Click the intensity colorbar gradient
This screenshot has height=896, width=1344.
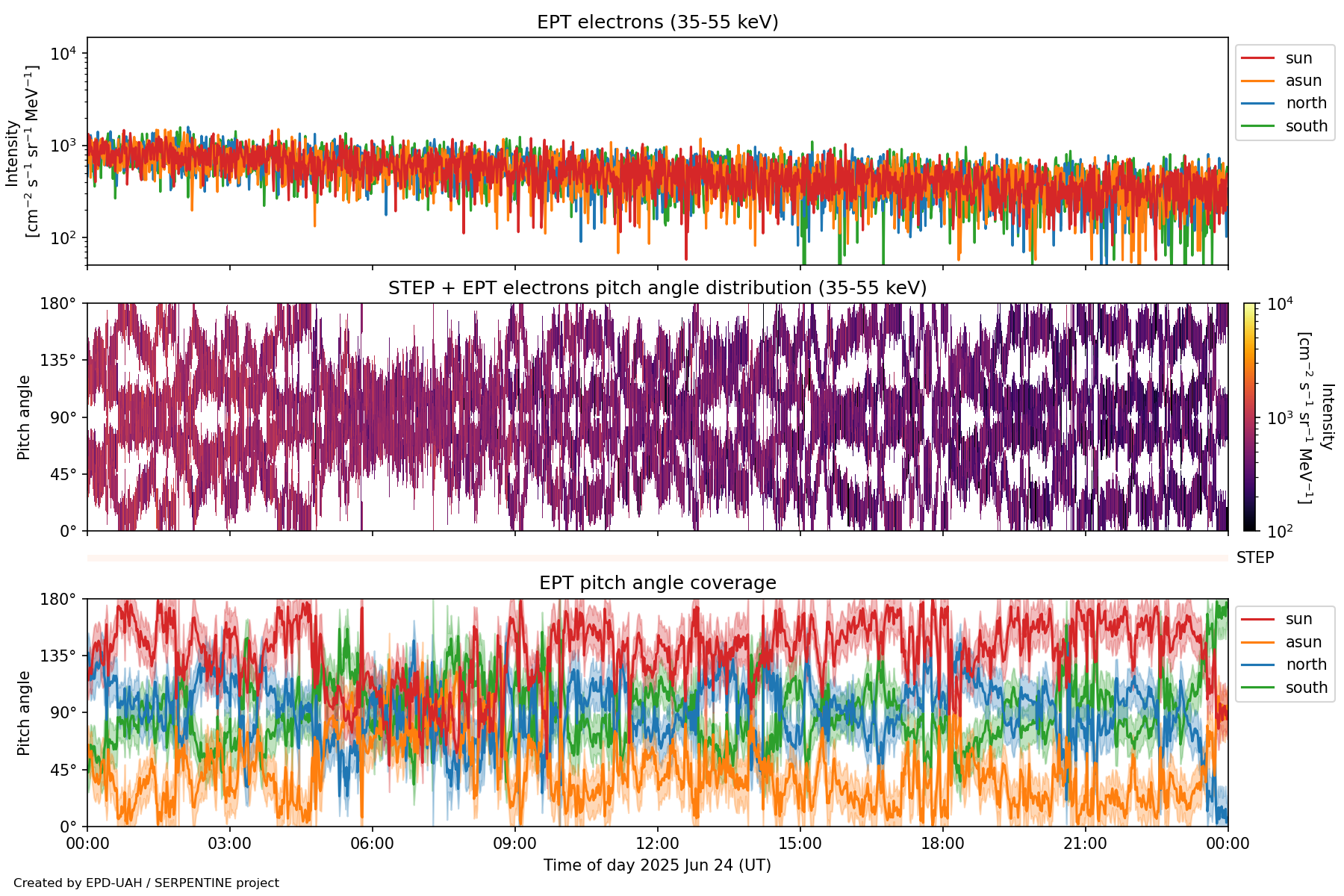coord(1249,417)
